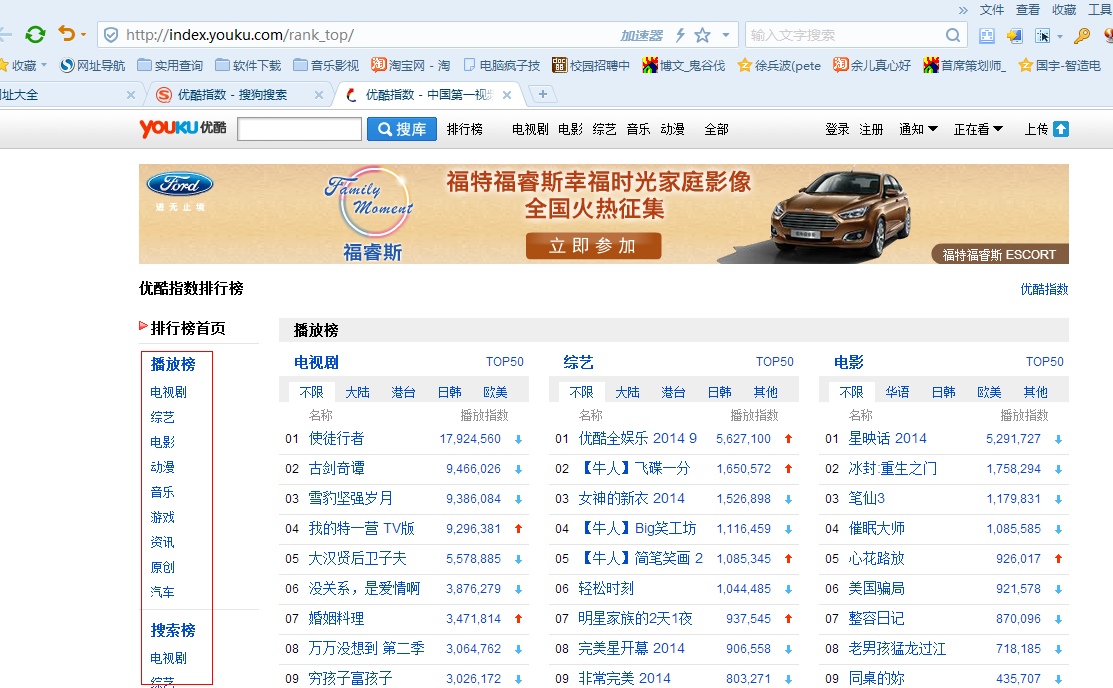
Task: Click the green browser refresh icon
Action: click(35, 34)
